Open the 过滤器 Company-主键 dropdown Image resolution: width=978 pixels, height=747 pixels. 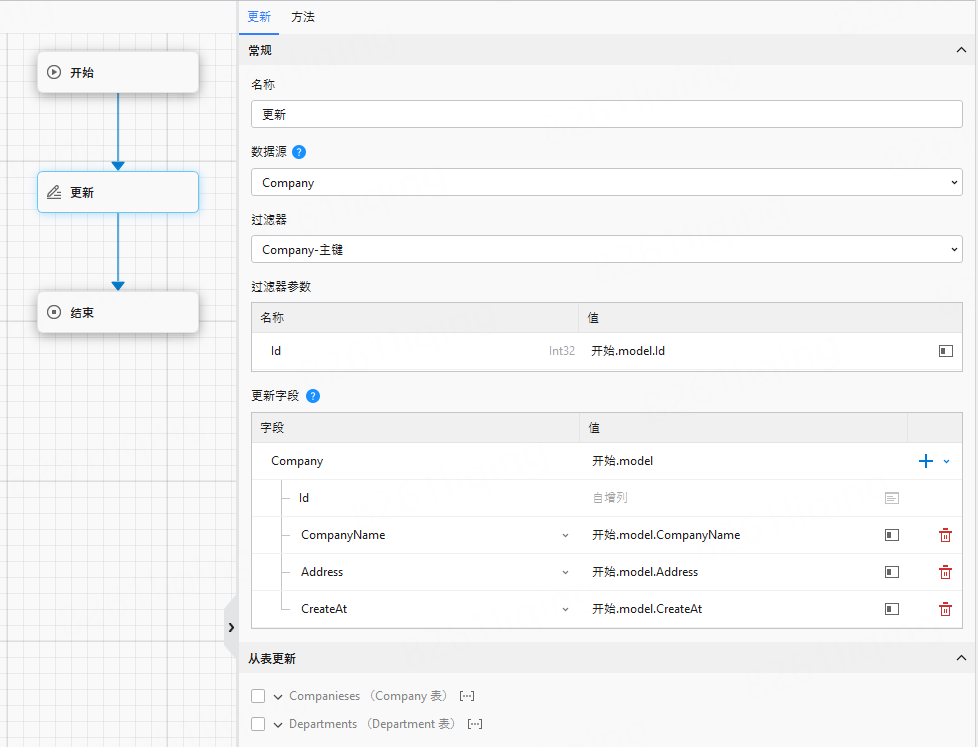[x=606, y=249]
